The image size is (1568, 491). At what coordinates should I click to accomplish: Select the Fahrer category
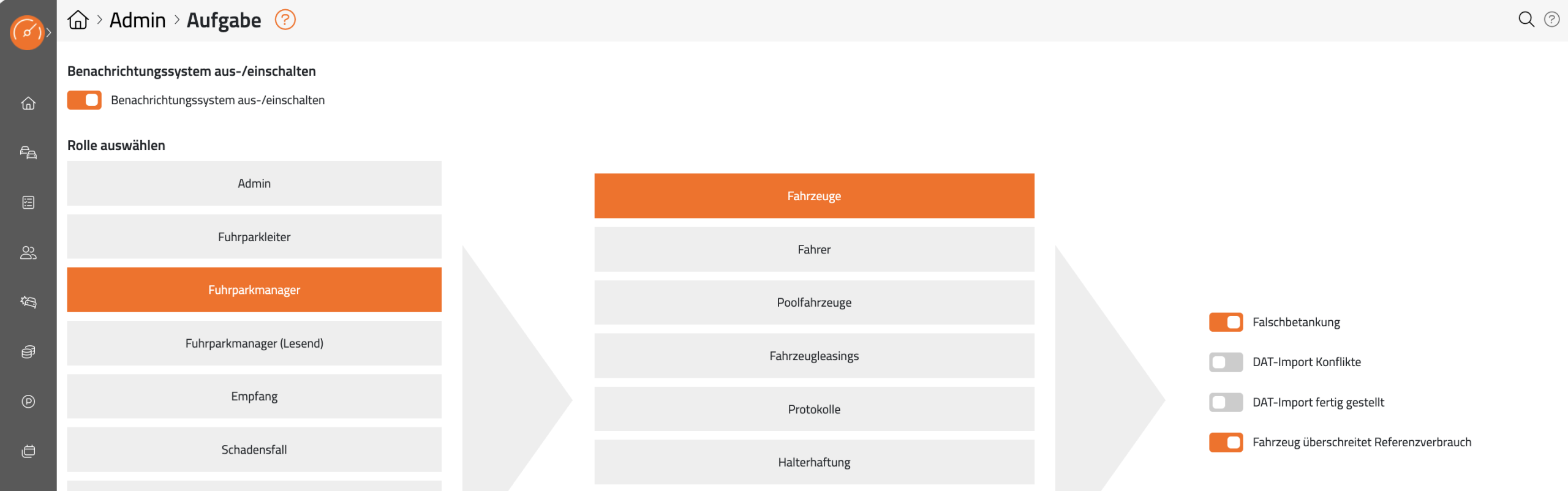coord(814,250)
